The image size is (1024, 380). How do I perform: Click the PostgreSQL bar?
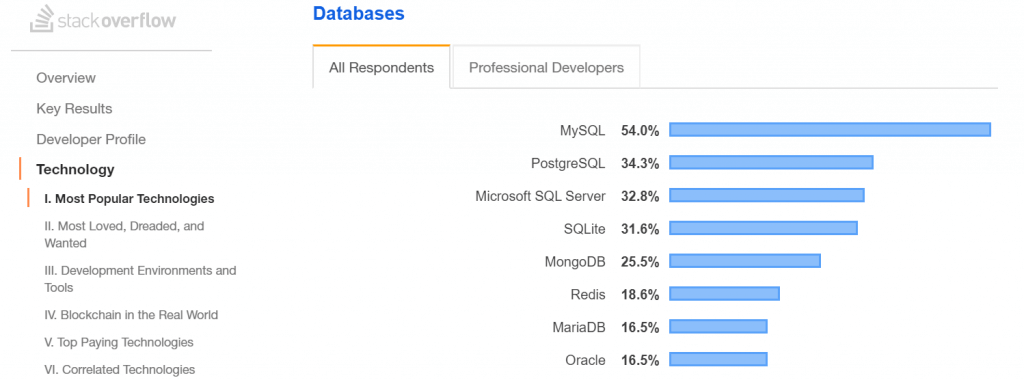[771, 163]
